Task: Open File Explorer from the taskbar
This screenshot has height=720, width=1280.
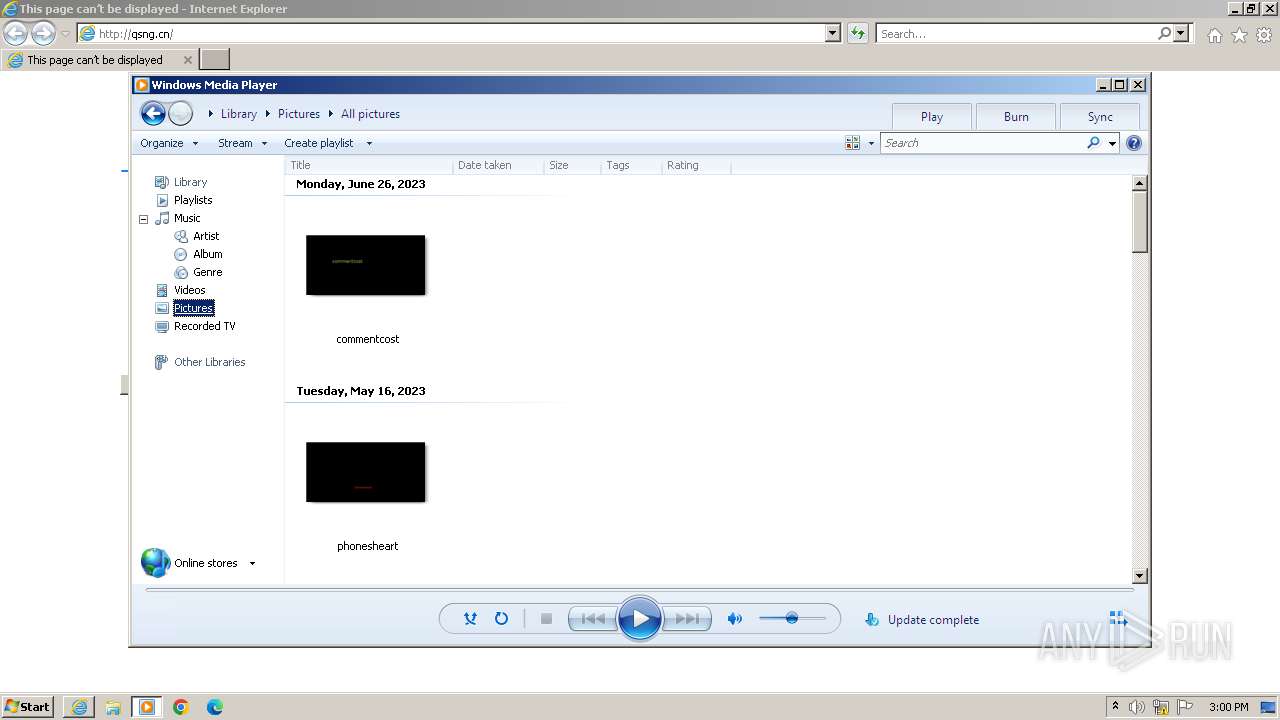Action: [x=113, y=707]
